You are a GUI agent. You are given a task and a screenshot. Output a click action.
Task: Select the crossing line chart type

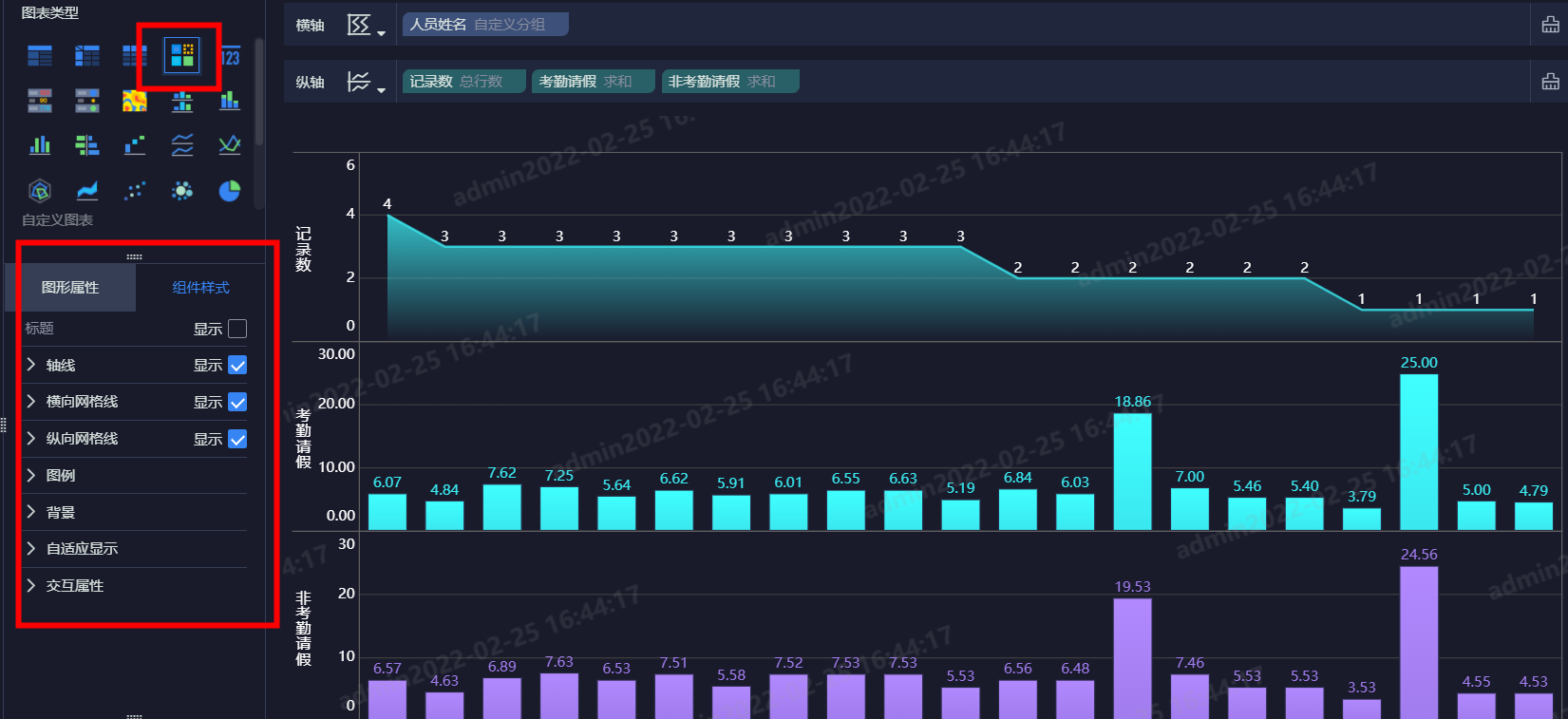click(230, 145)
